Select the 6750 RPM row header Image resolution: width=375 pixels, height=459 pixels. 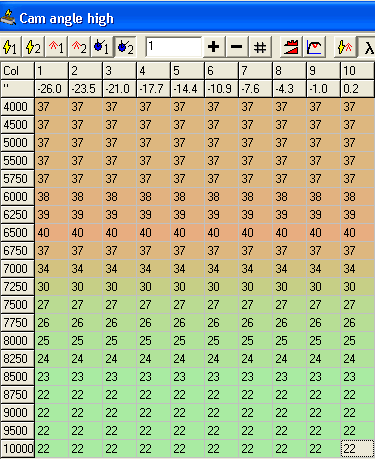click(17, 251)
